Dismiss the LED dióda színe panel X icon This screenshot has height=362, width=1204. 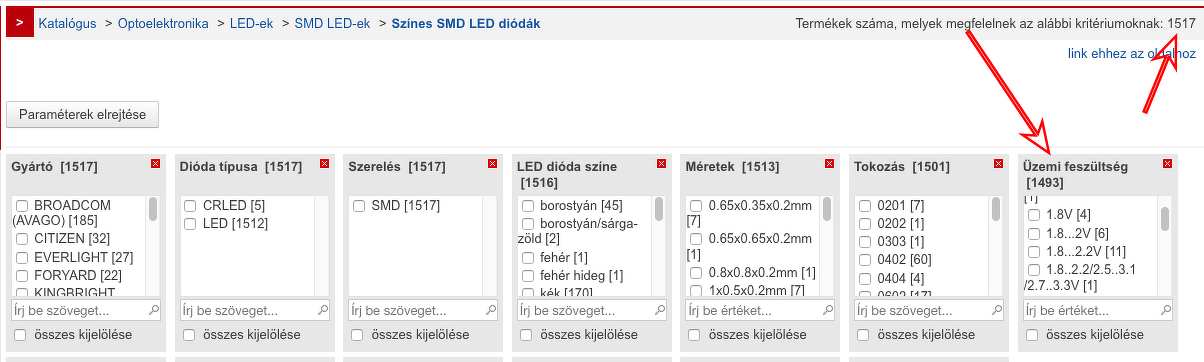pos(660,163)
